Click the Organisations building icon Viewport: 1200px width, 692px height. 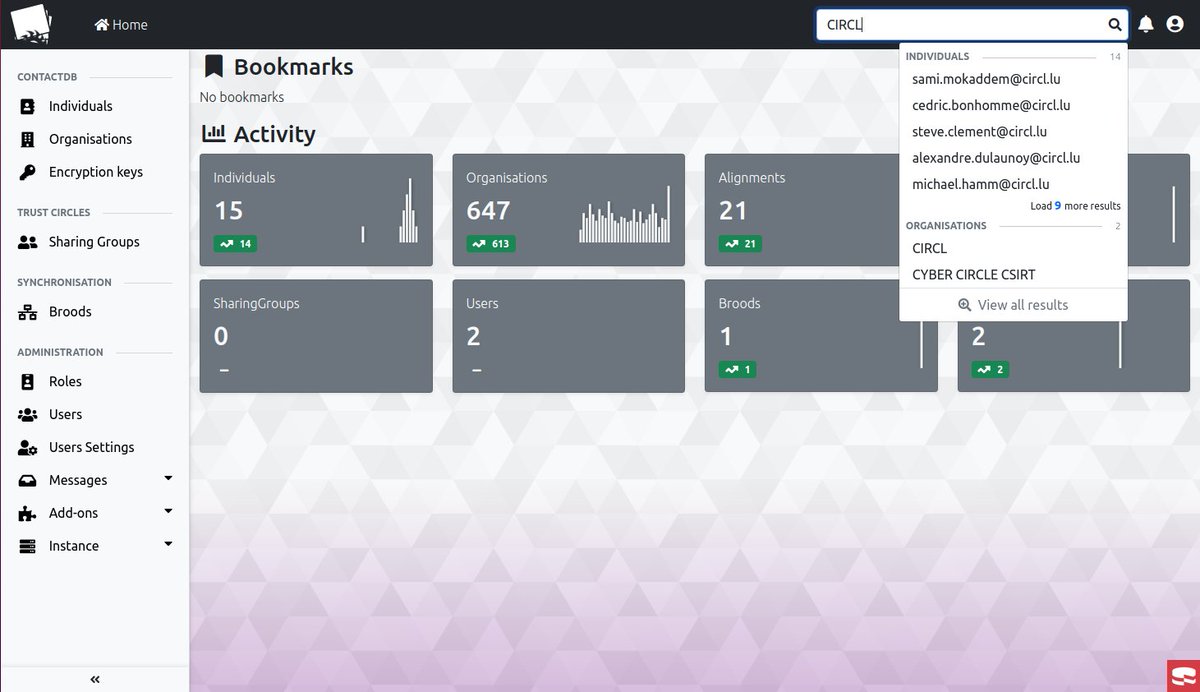pyautogui.click(x=28, y=139)
